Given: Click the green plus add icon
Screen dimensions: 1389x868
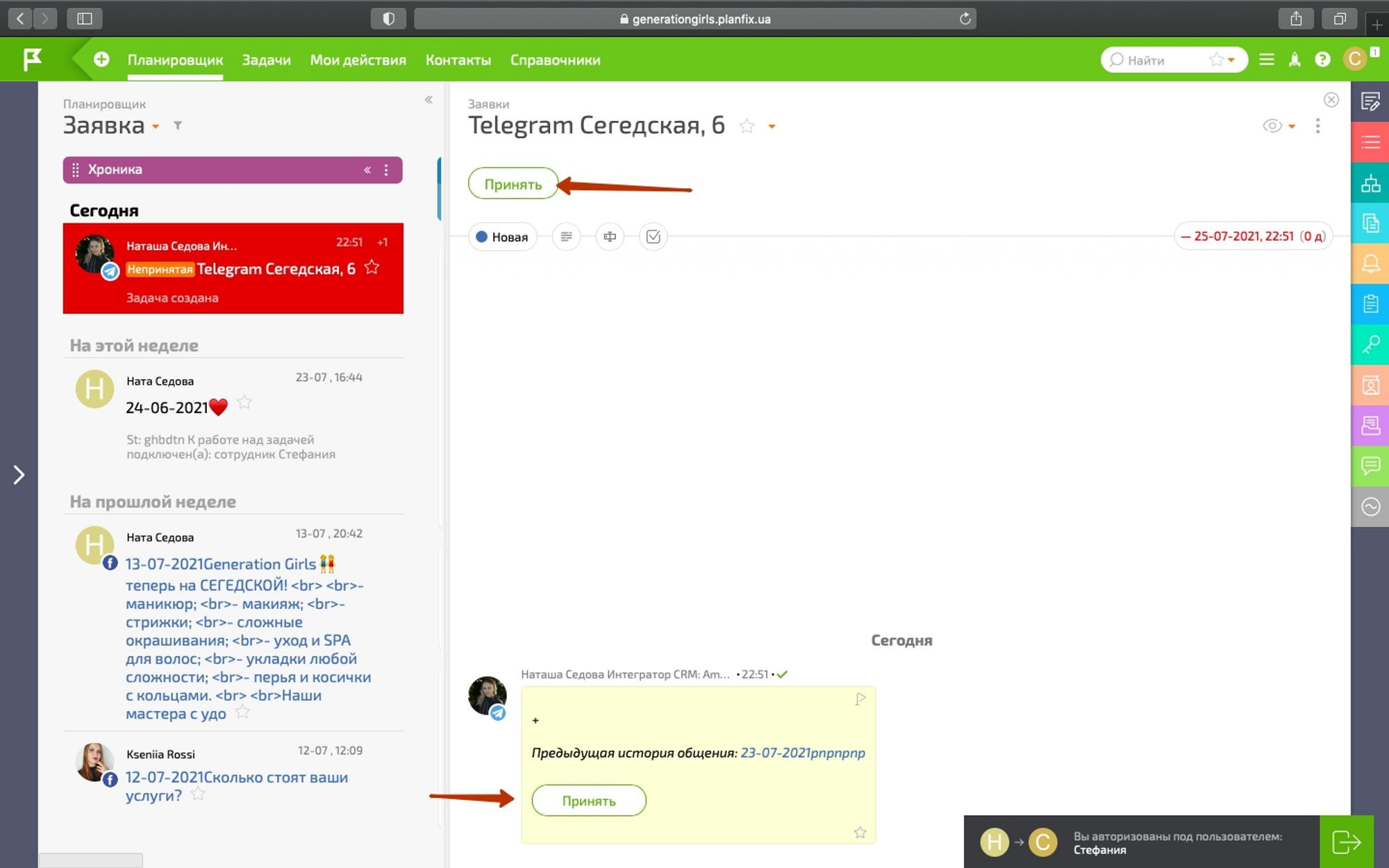Looking at the screenshot, I should 101,60.
